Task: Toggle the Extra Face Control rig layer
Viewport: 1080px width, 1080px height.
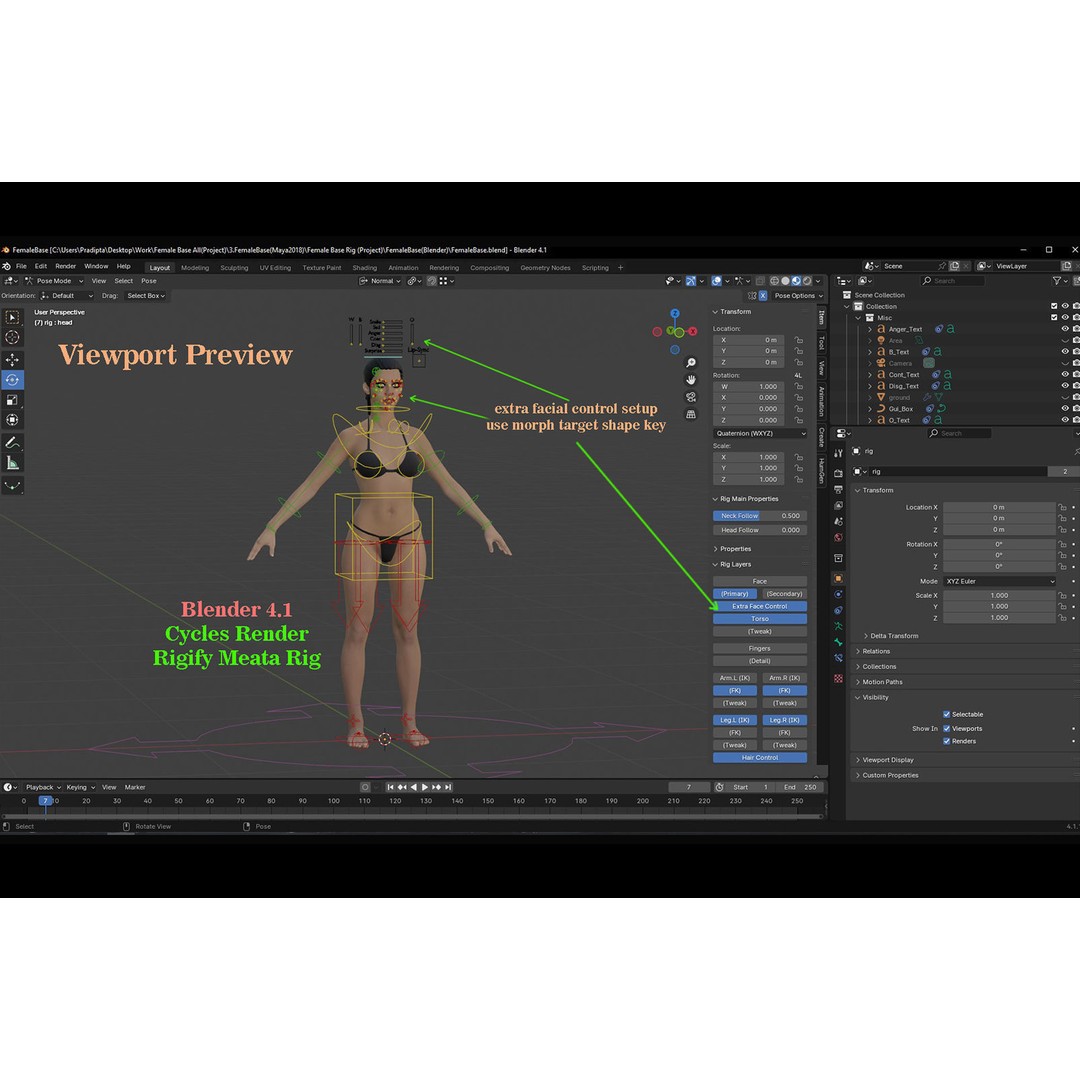Action: (760, 606)
